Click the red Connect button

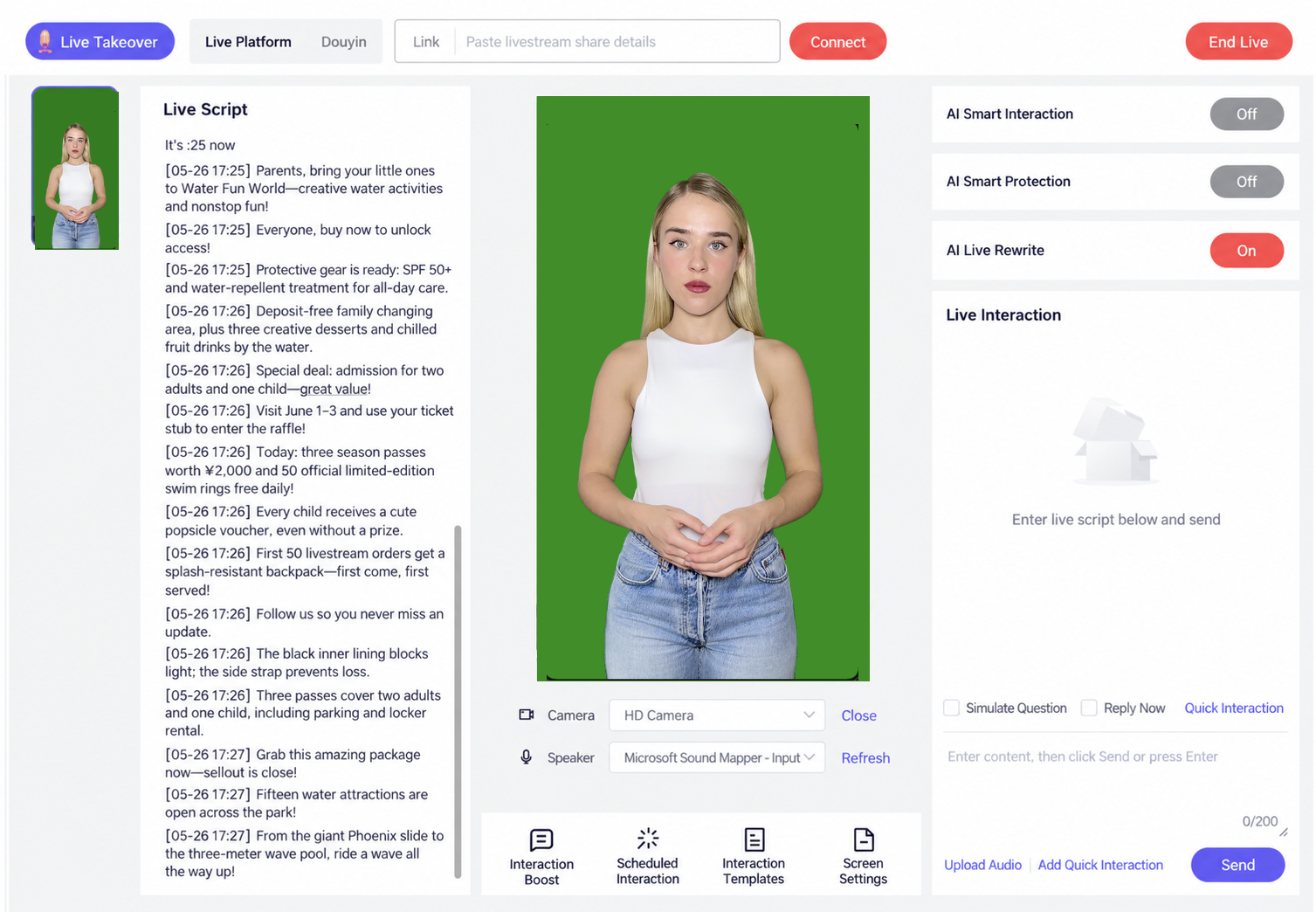click(x=837, y=42)
